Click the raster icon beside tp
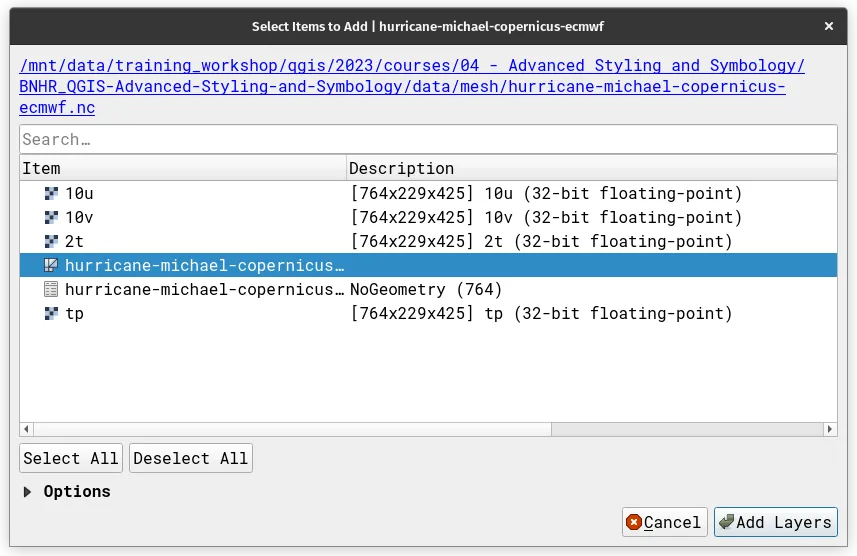 coord(51,314)
